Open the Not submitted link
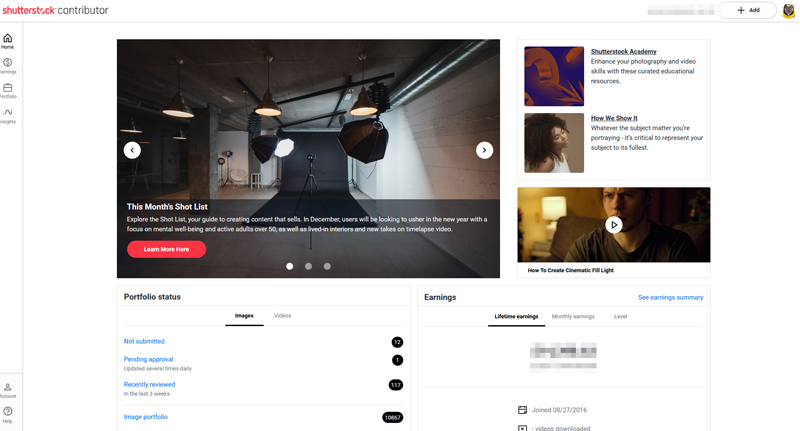This screenshot has width=800, height=431. [144, 341]
